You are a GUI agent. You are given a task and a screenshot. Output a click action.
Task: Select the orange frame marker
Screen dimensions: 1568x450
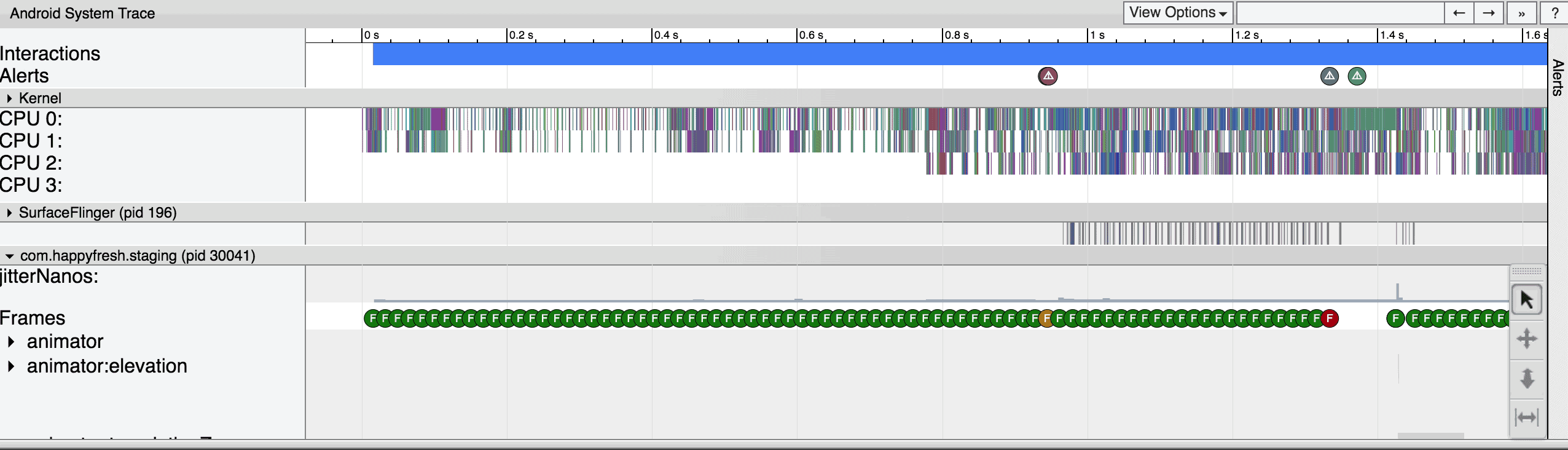(x=1047, y=318)
